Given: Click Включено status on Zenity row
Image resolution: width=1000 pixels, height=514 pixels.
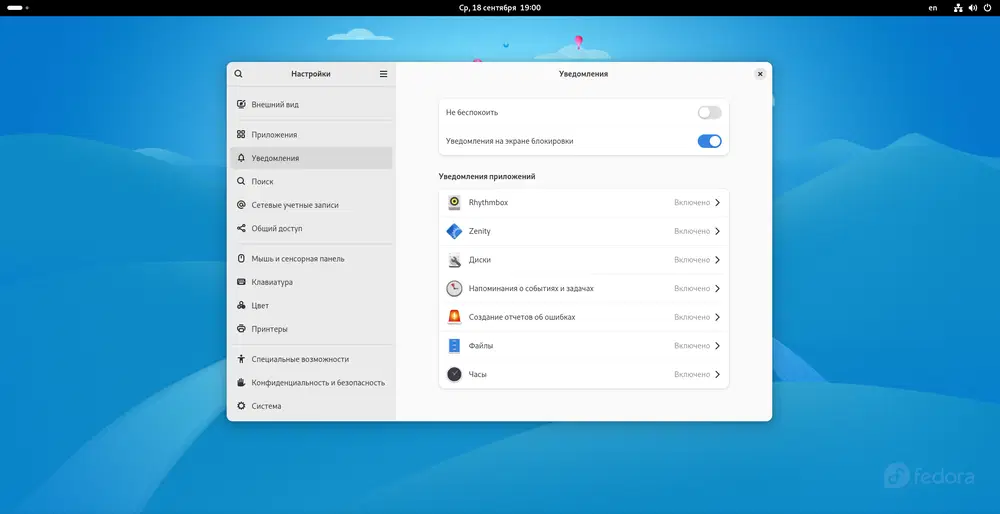Looking at the screenshot, I should tap(692, 231).
